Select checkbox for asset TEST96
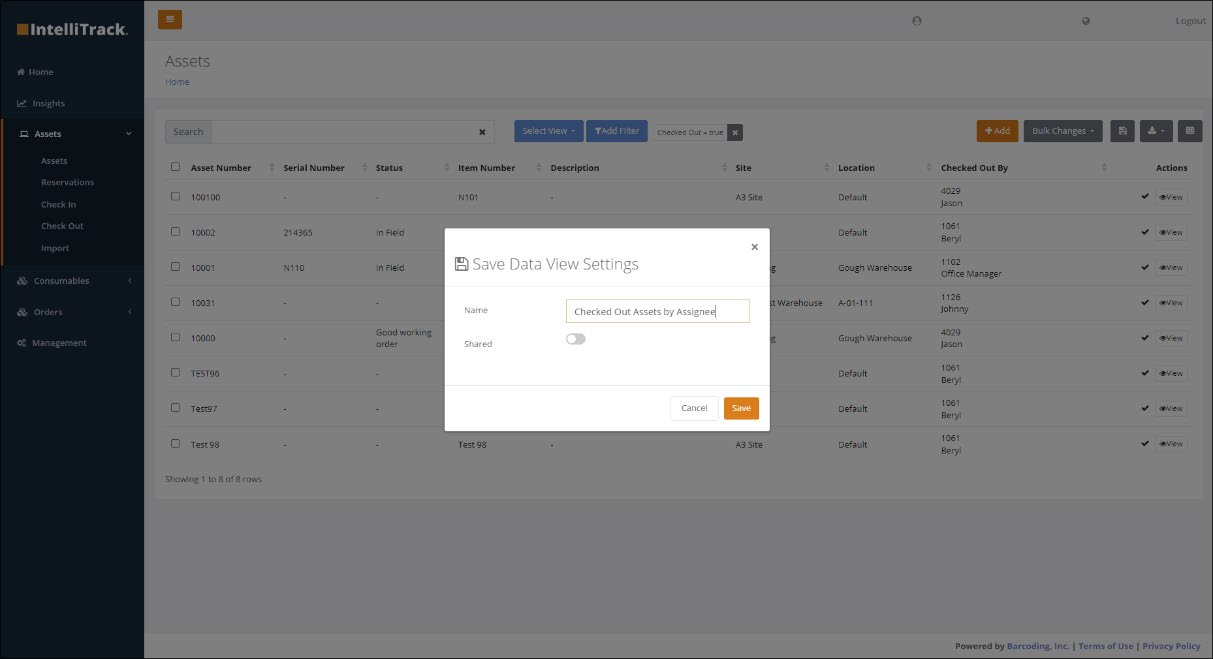 176,372
